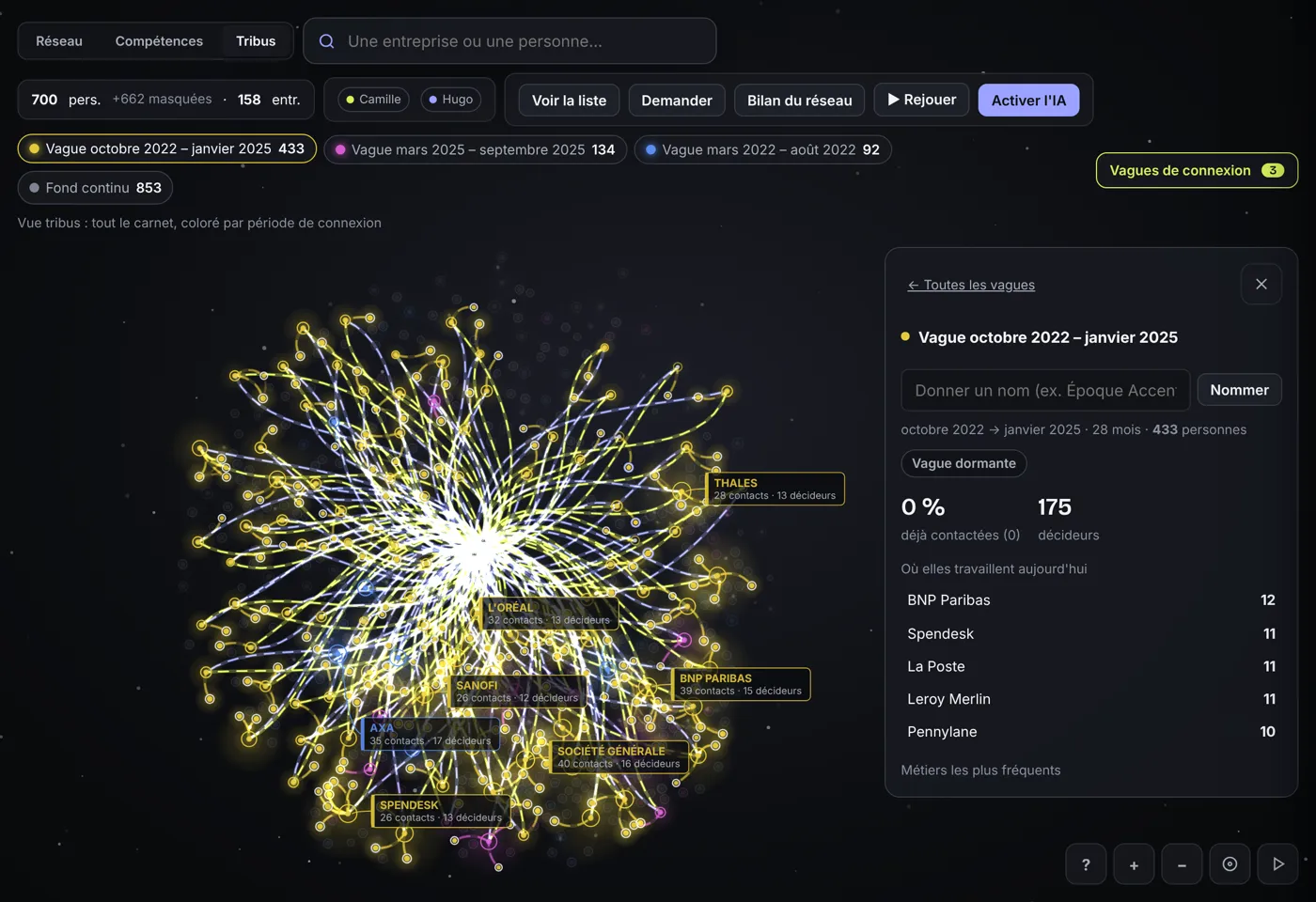Image resolution: width=1316 pixels, height=902 pixels.
Task: Close the wave detail panel
Action: pos(1261,284)
